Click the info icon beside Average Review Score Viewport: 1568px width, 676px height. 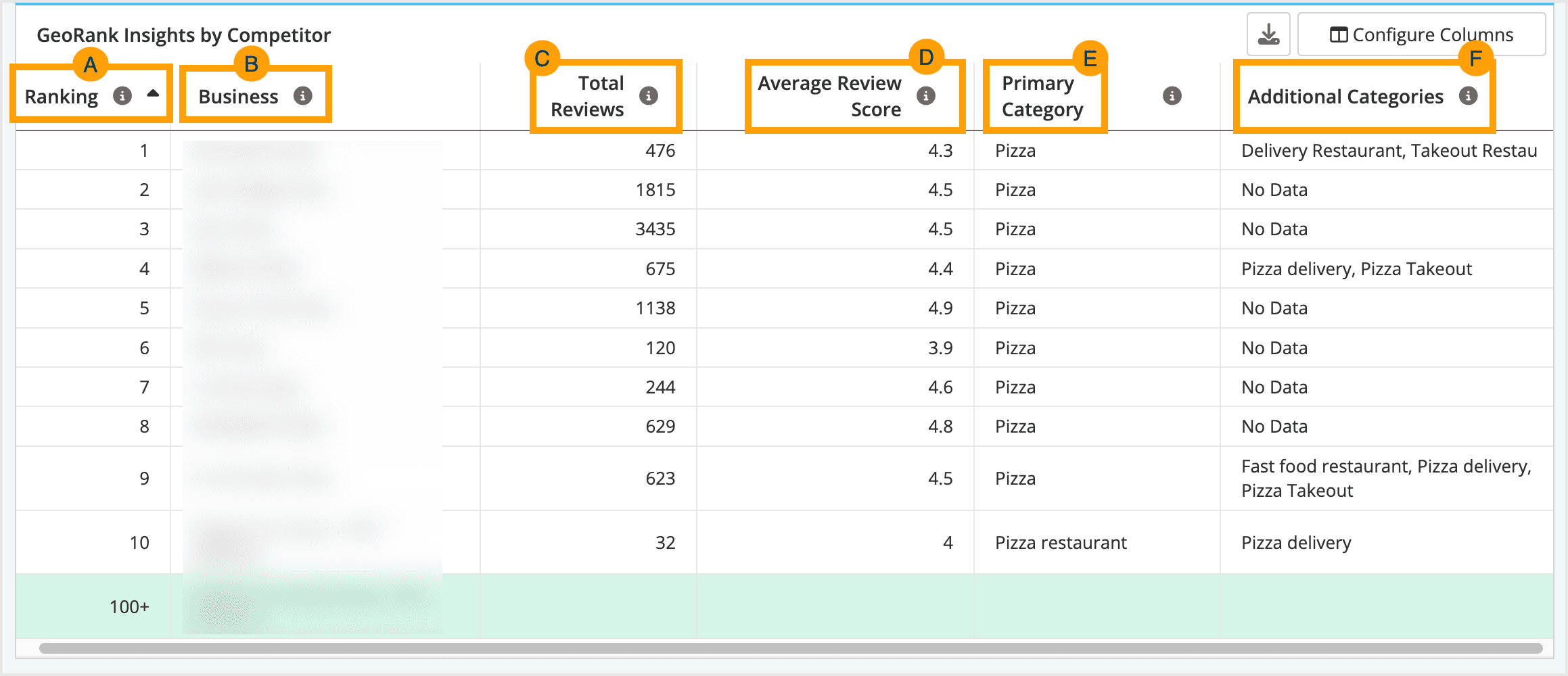coord(925,96)
